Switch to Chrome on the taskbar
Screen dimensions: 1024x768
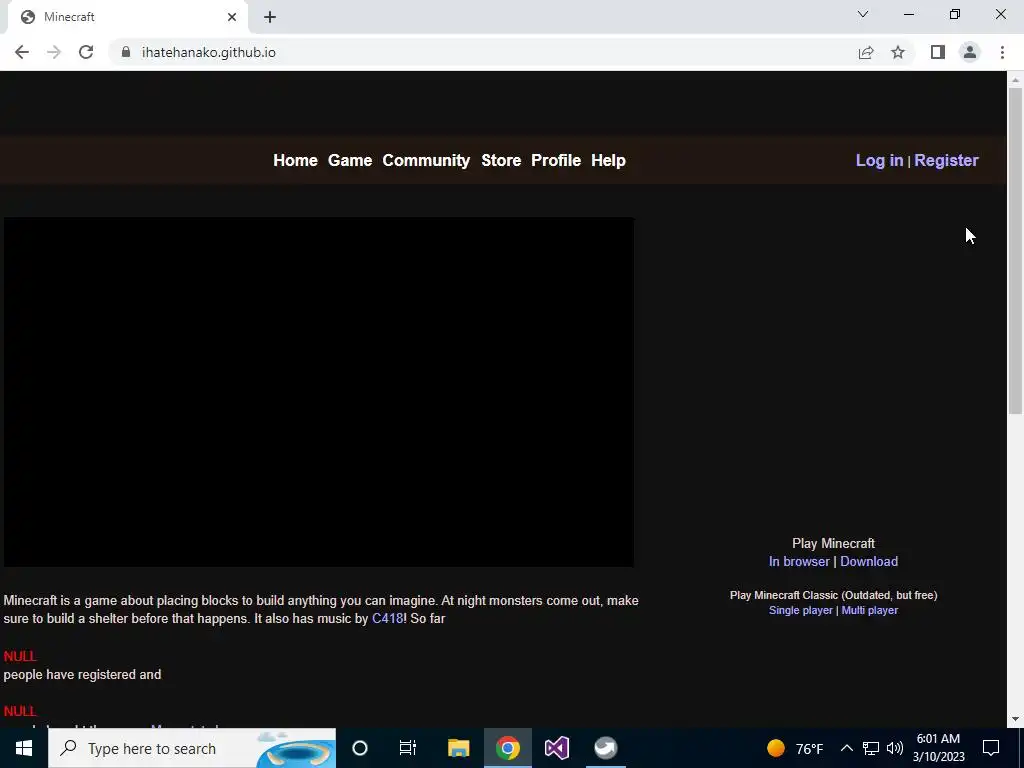507,748
